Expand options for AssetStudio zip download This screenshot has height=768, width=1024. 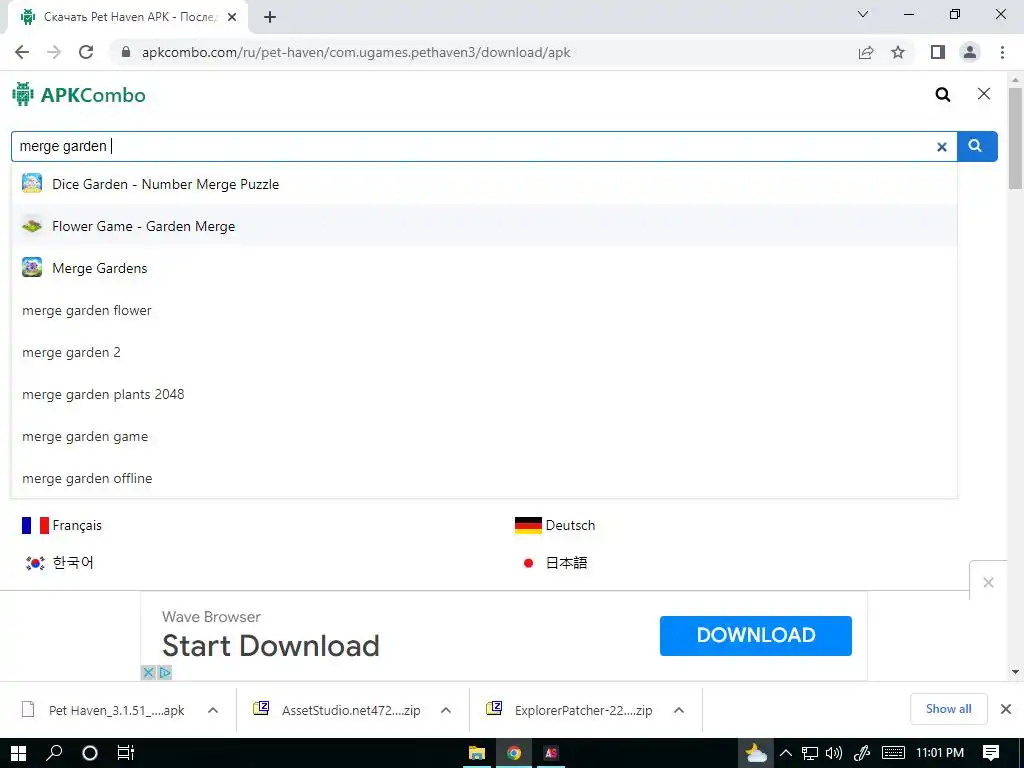446,710
